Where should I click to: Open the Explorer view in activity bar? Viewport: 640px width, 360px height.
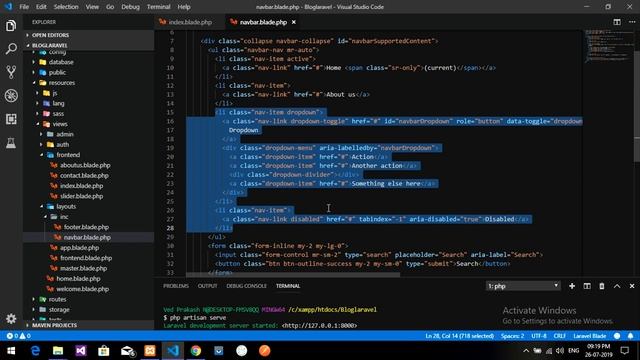pyautogui.click(x=11, y=26)
